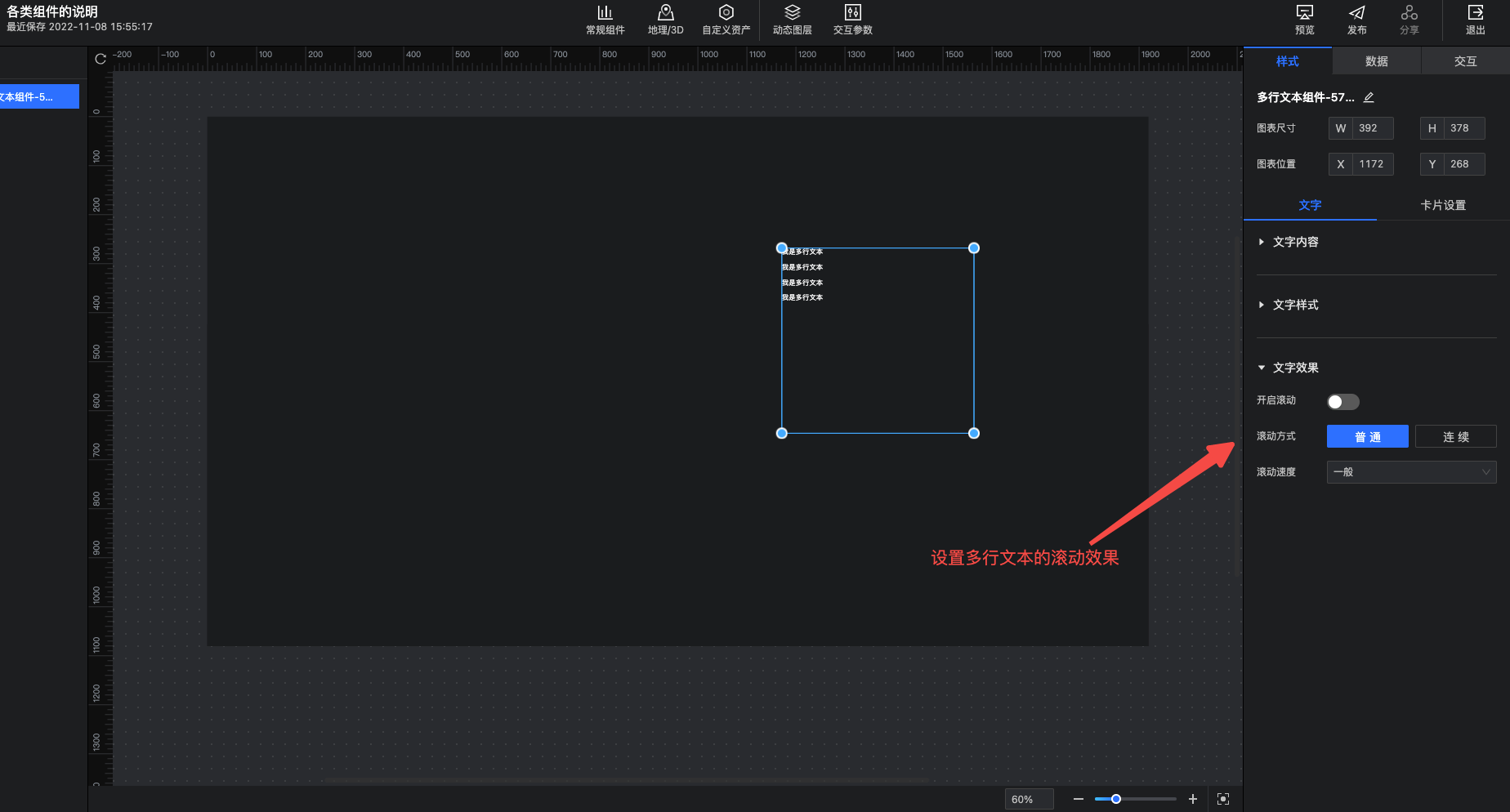Select 普通 scroll mode

[x=1367, y=436]
